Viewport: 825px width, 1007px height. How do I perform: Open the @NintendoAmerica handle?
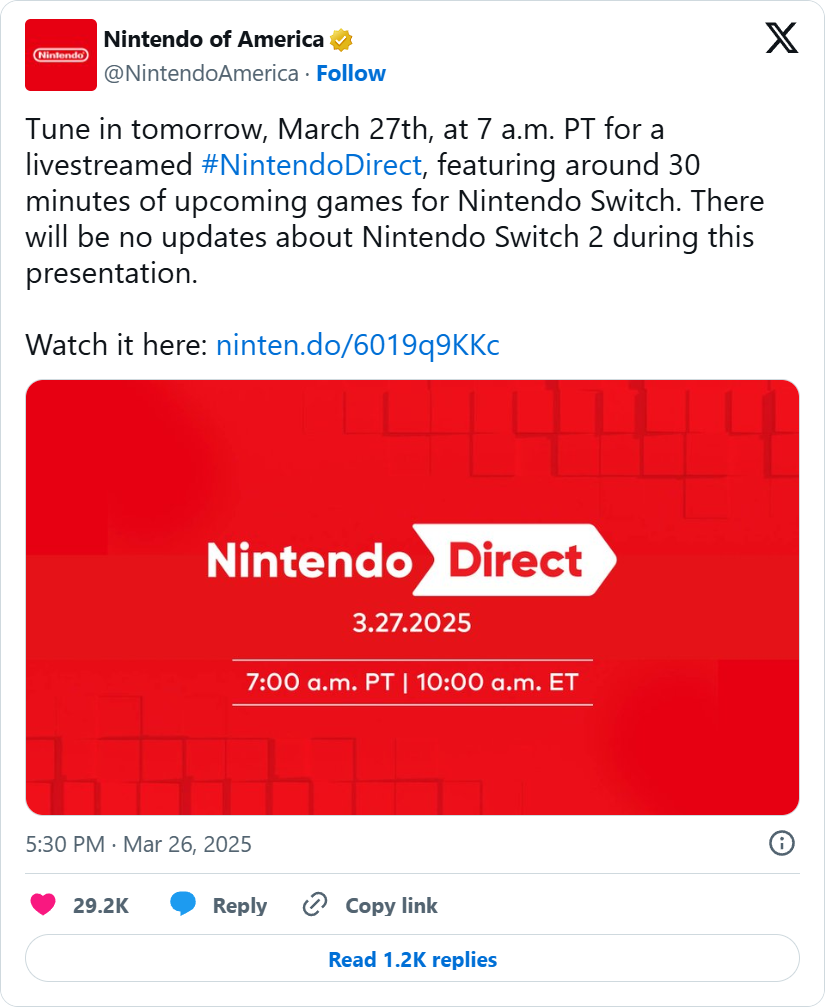coord(201,73)
